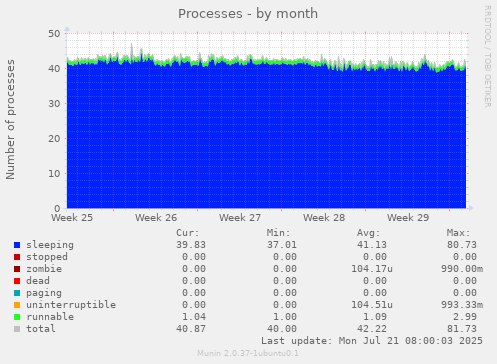Click uninterruptible maximum value 993.33m
The image size is (497, 364).
462,305
